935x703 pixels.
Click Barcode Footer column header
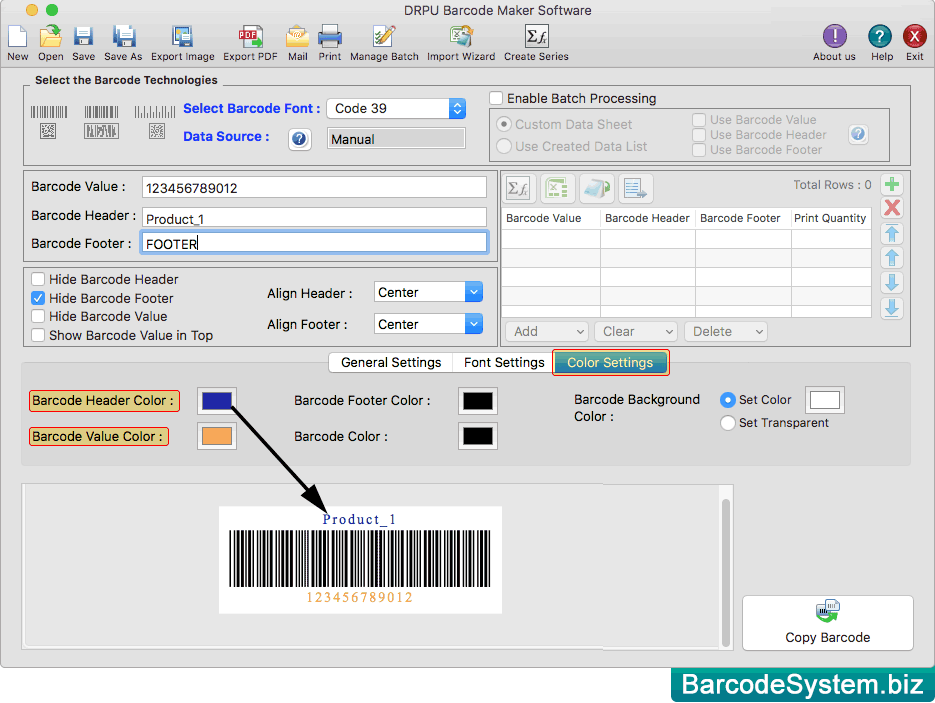tap(743, 218)
